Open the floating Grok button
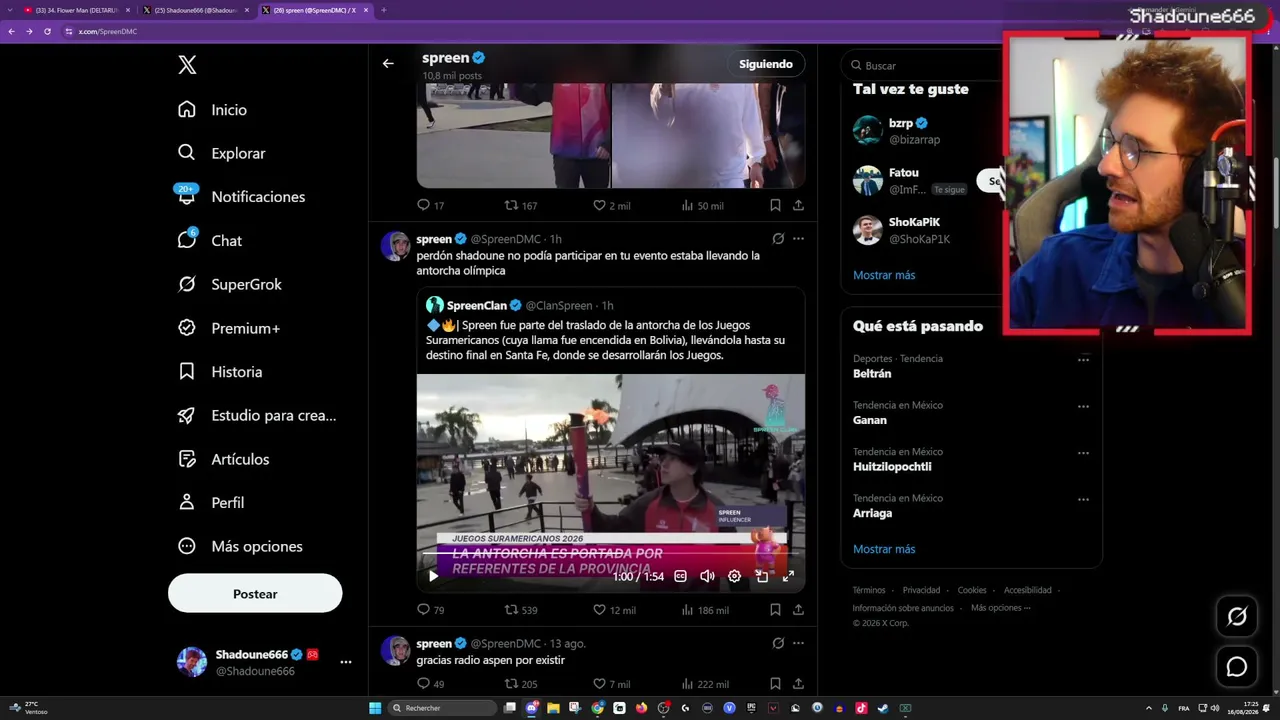Image resolution: width=1280 pixels, height=720 pixels. 1237,617
